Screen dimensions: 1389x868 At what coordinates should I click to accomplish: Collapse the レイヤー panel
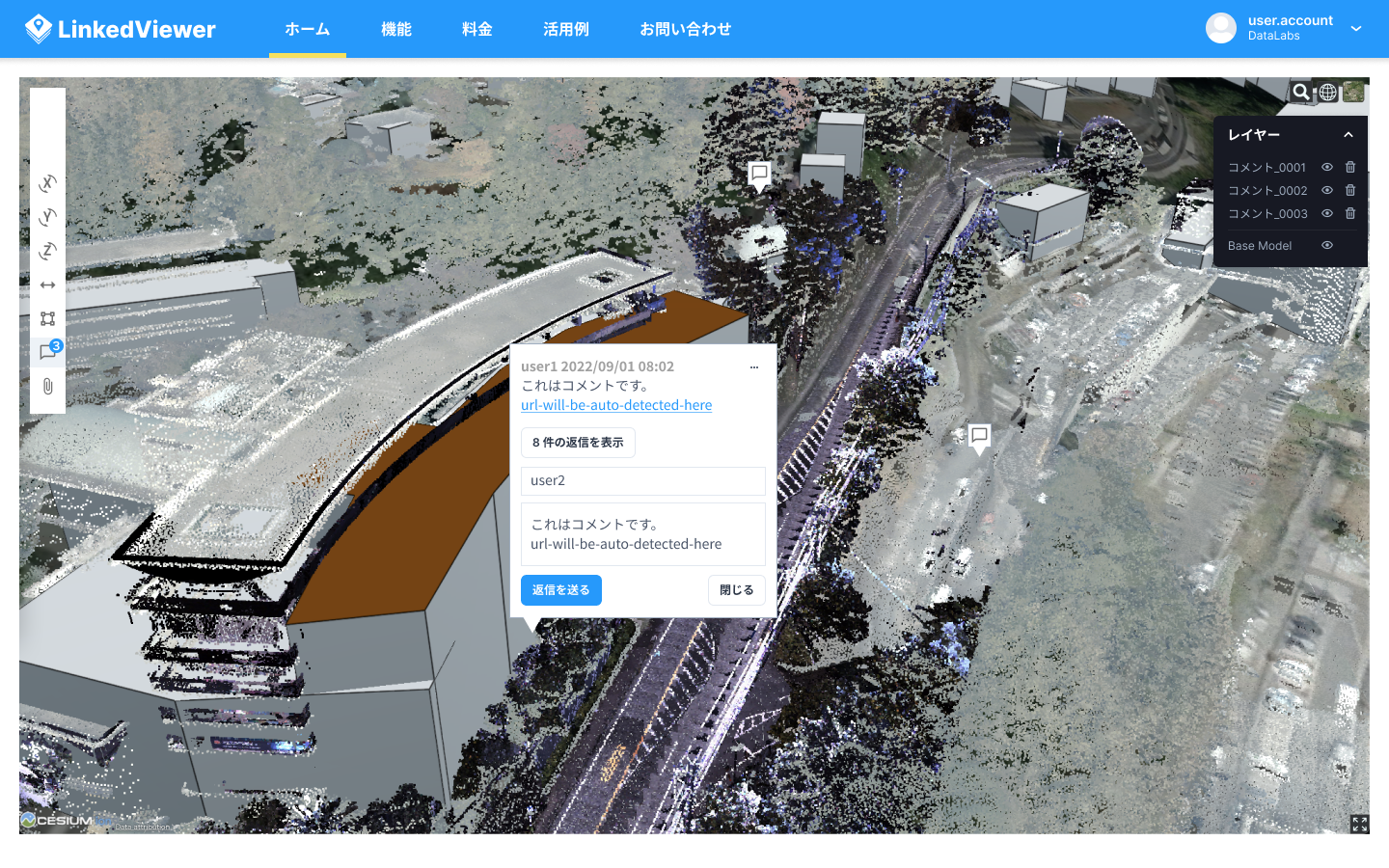(x=1348, y=135)
